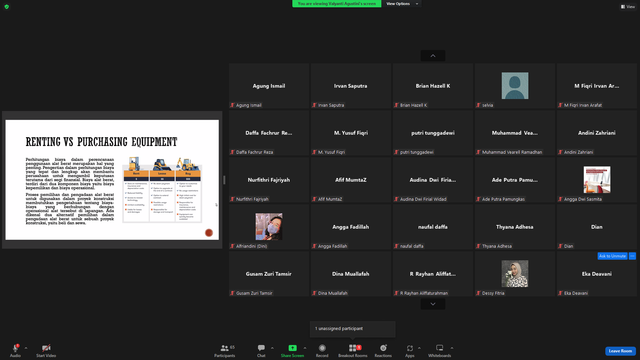Open the View Options dropdown

pos(402,4)
